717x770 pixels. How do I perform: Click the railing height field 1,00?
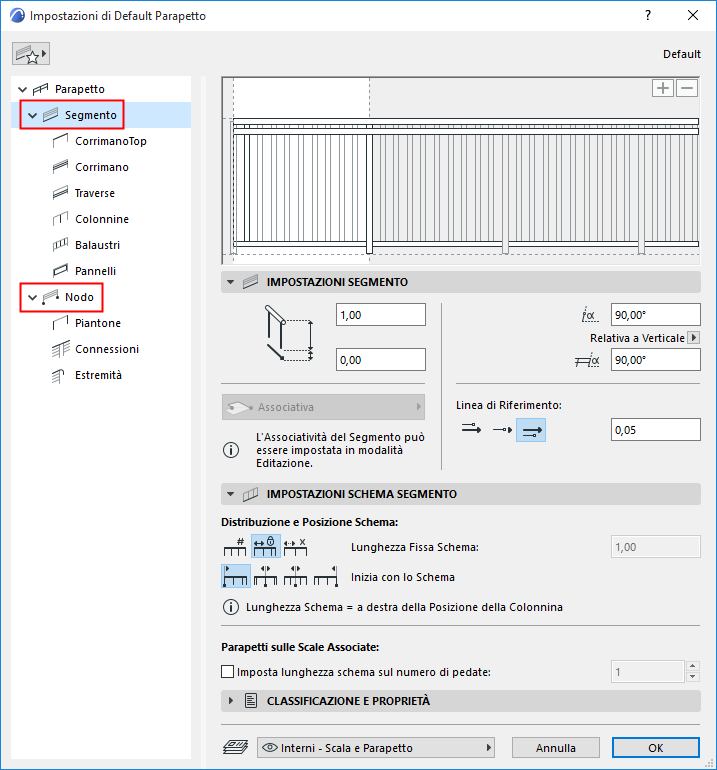(381, 315)
